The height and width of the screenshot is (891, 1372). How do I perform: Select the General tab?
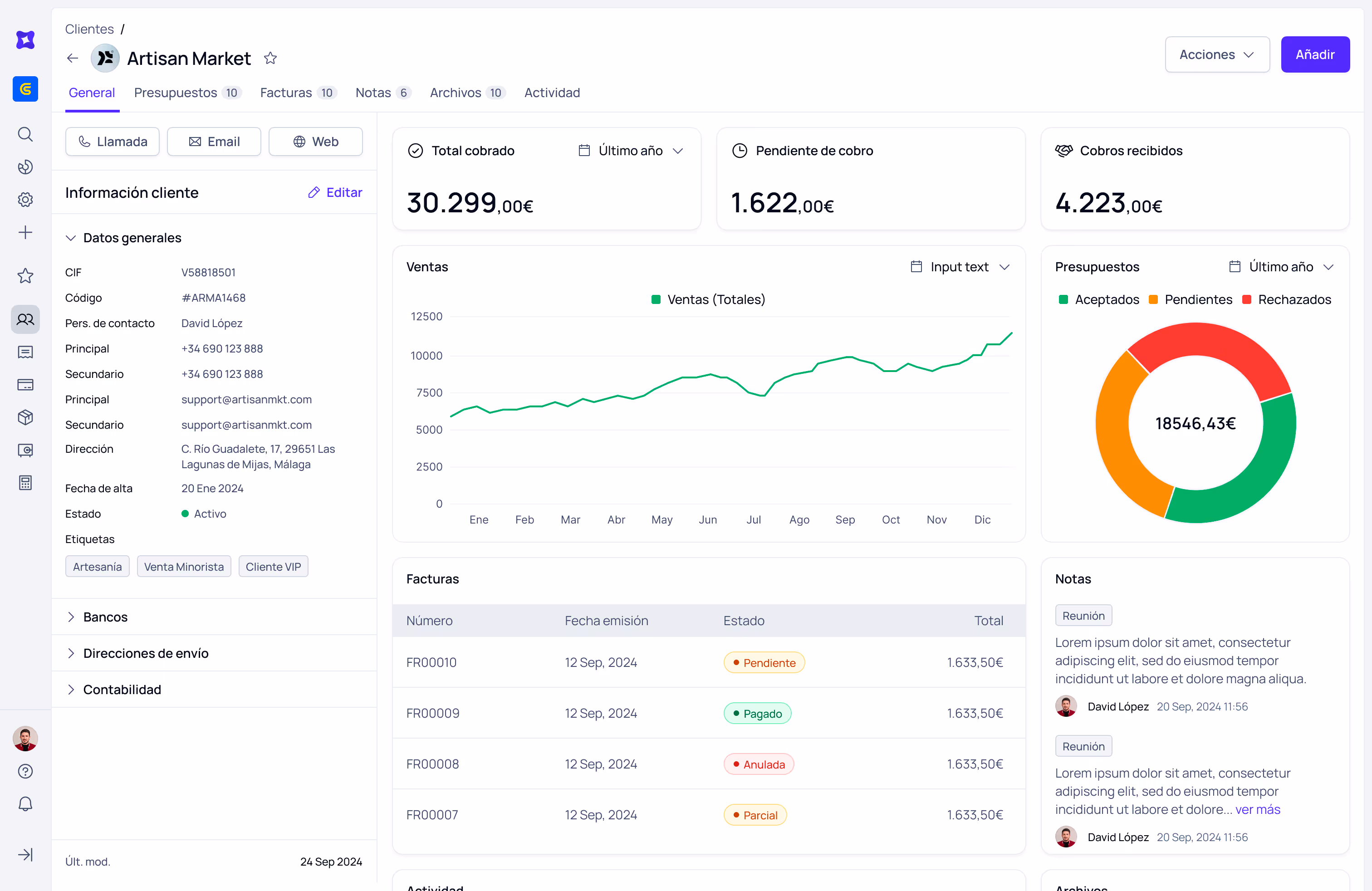[92, 93]
